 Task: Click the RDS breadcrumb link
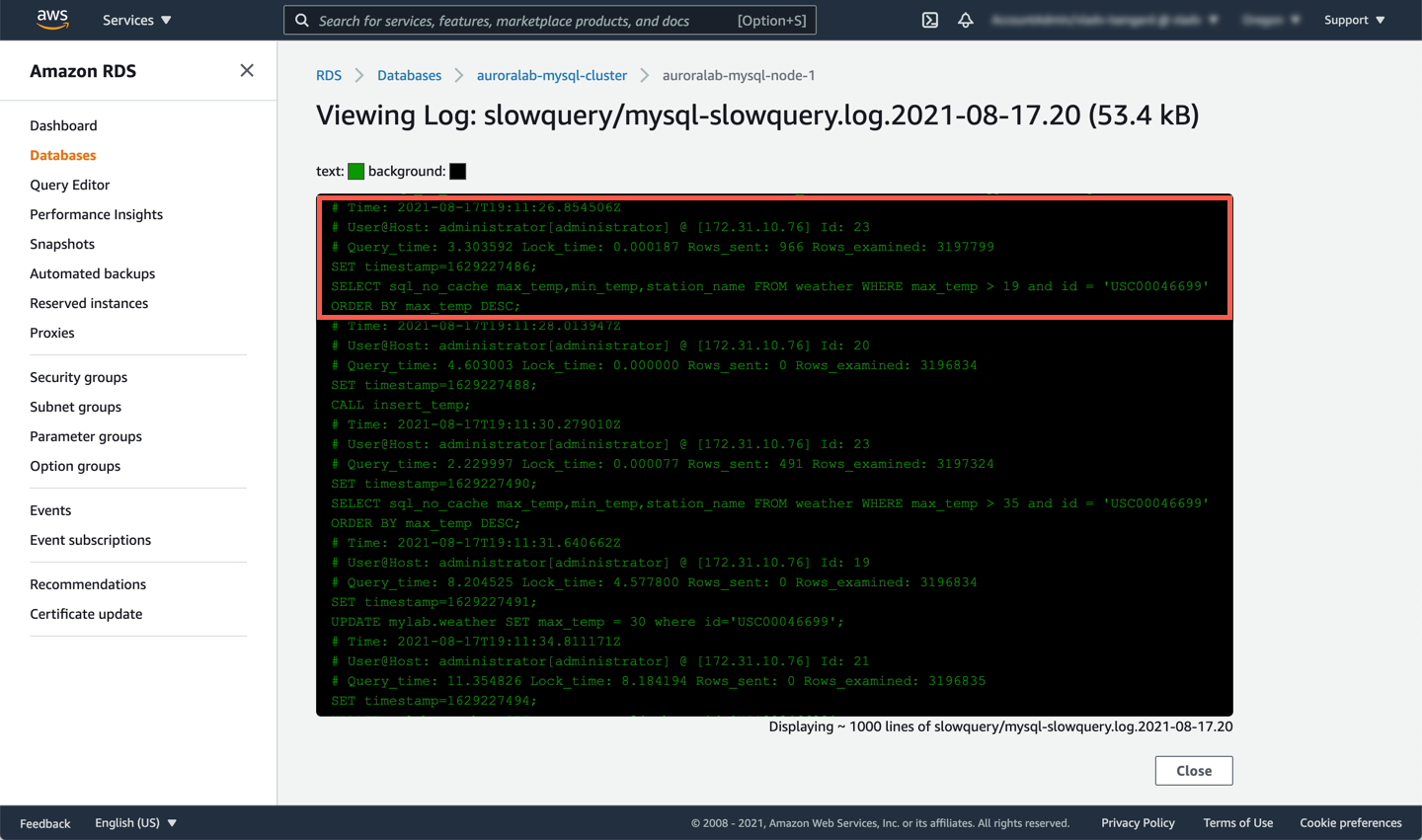point(329,75)
